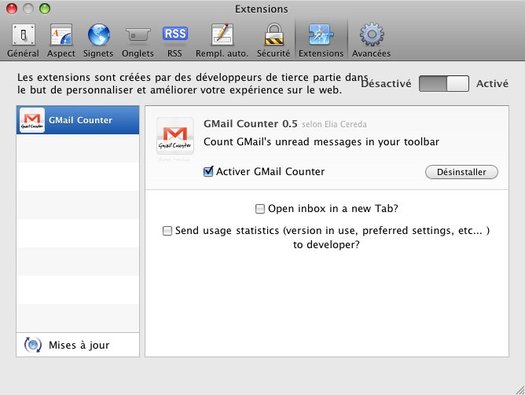Click the 'Désactivé' label
Screen dimensions: 525x395
point(386,83)
